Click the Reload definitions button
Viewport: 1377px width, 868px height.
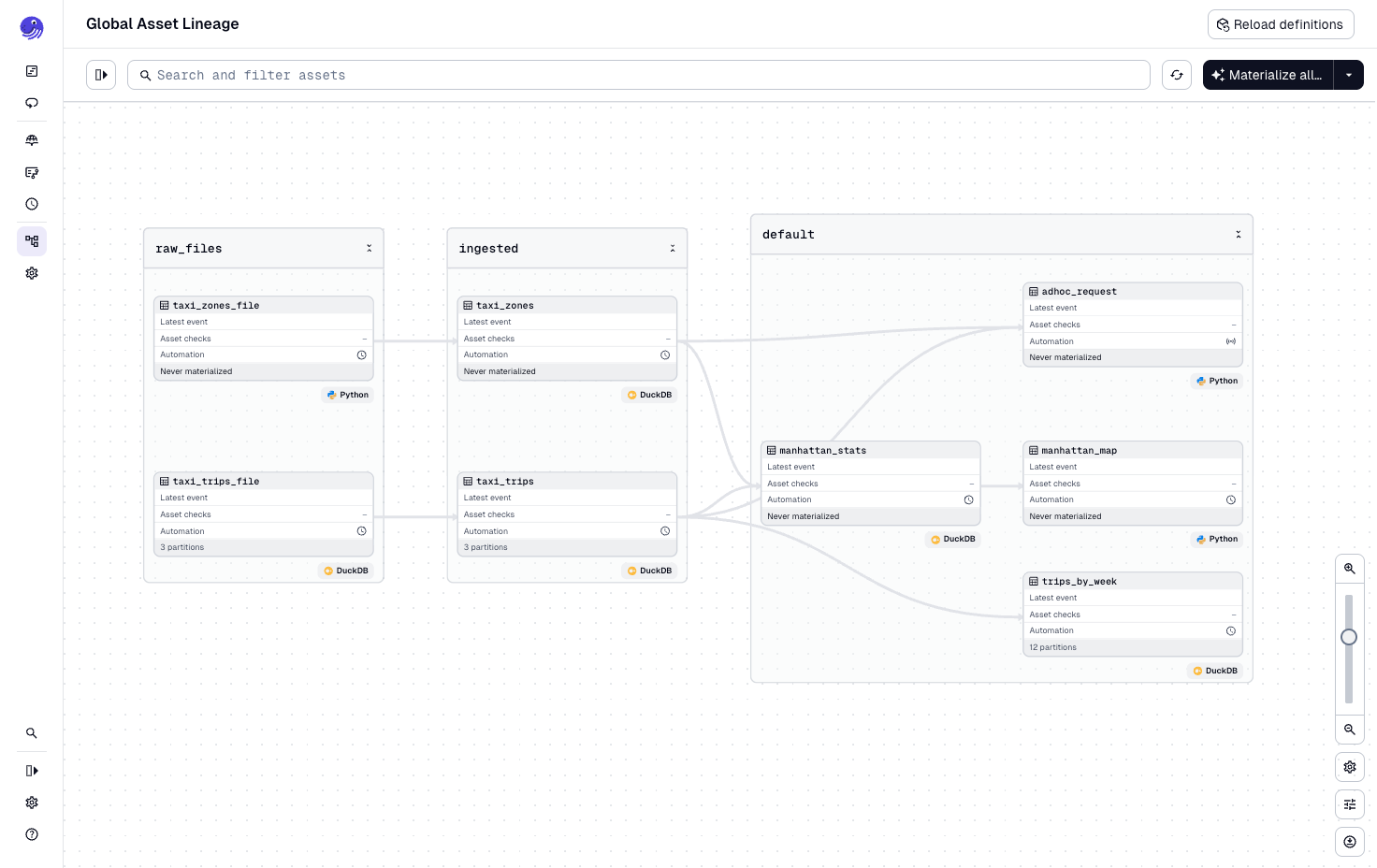1281,24
